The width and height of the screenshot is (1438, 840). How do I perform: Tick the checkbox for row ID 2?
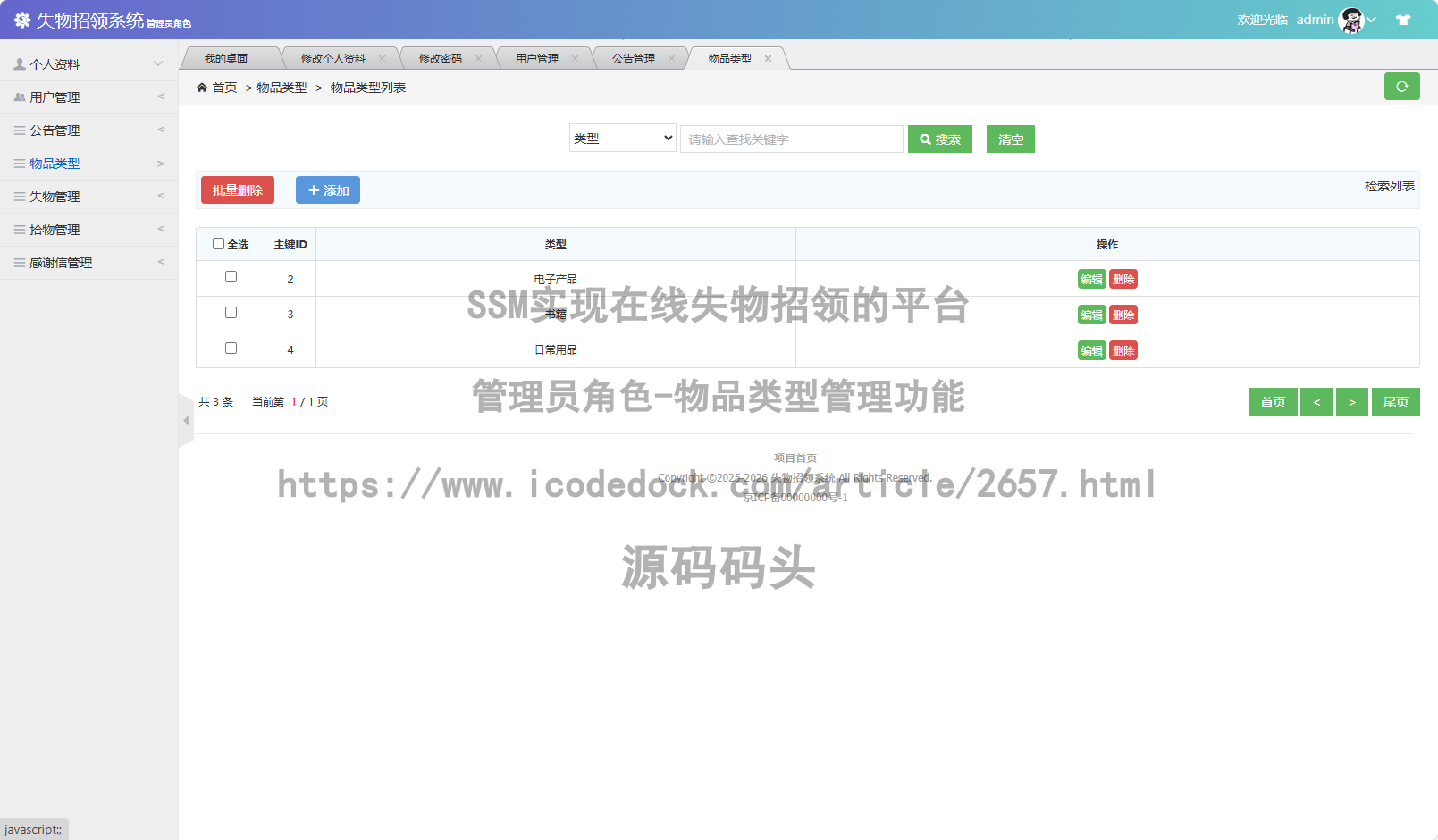[231, 277]
